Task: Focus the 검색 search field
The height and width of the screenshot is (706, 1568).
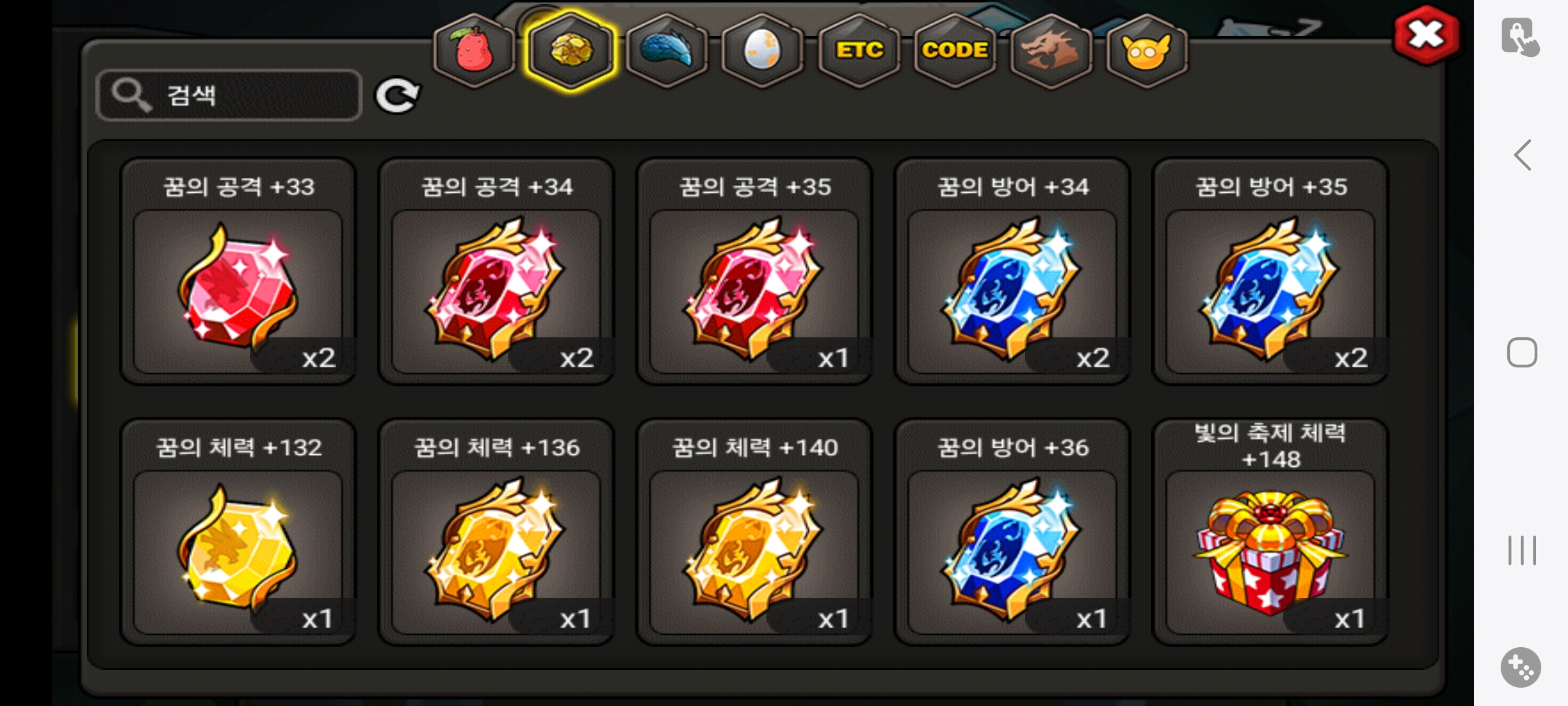Action: (x=229, y=95)
